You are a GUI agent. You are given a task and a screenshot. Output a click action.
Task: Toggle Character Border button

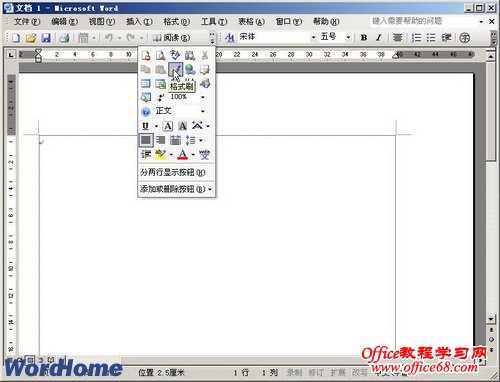point(168,126)
